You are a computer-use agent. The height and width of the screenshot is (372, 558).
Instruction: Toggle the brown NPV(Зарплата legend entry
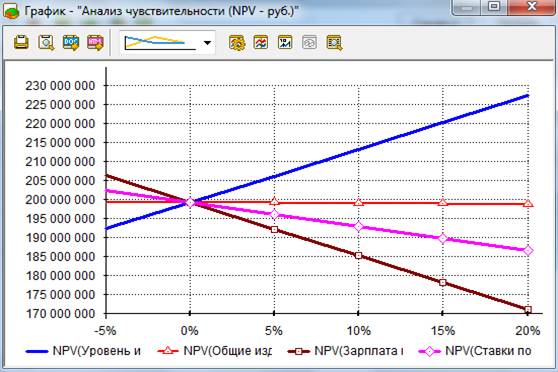click(x=345, y=351)
